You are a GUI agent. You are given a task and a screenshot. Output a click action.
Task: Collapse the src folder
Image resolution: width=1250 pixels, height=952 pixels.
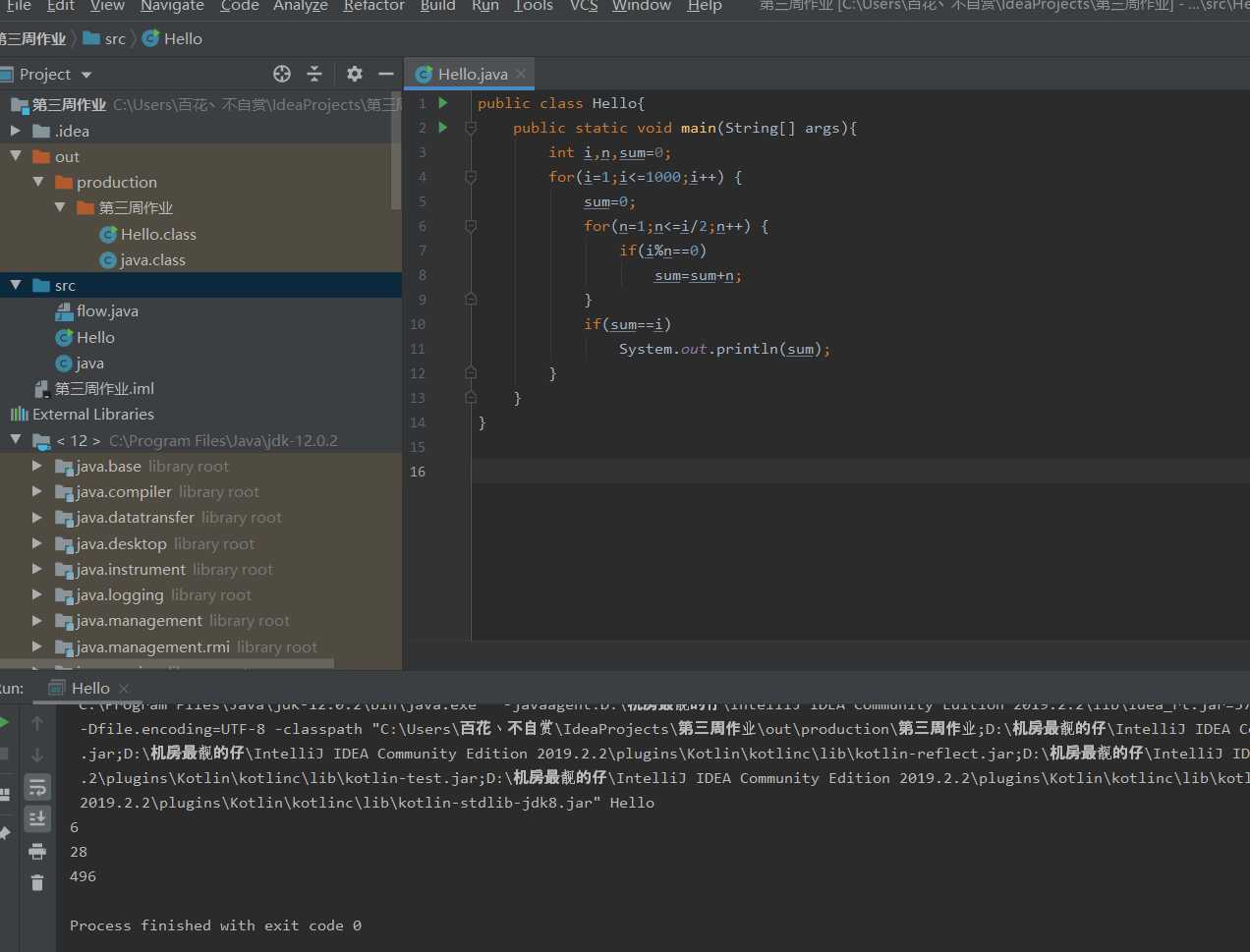click(15, 285)
